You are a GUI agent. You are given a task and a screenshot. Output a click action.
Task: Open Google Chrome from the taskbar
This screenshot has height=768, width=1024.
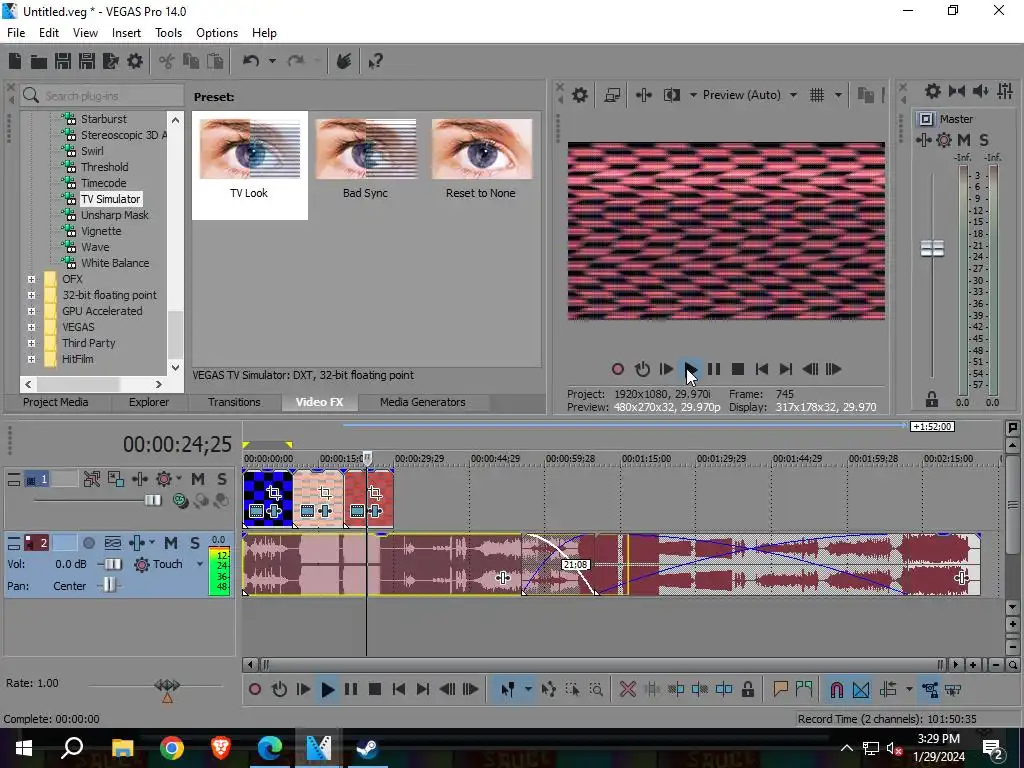tap(172, 748)
